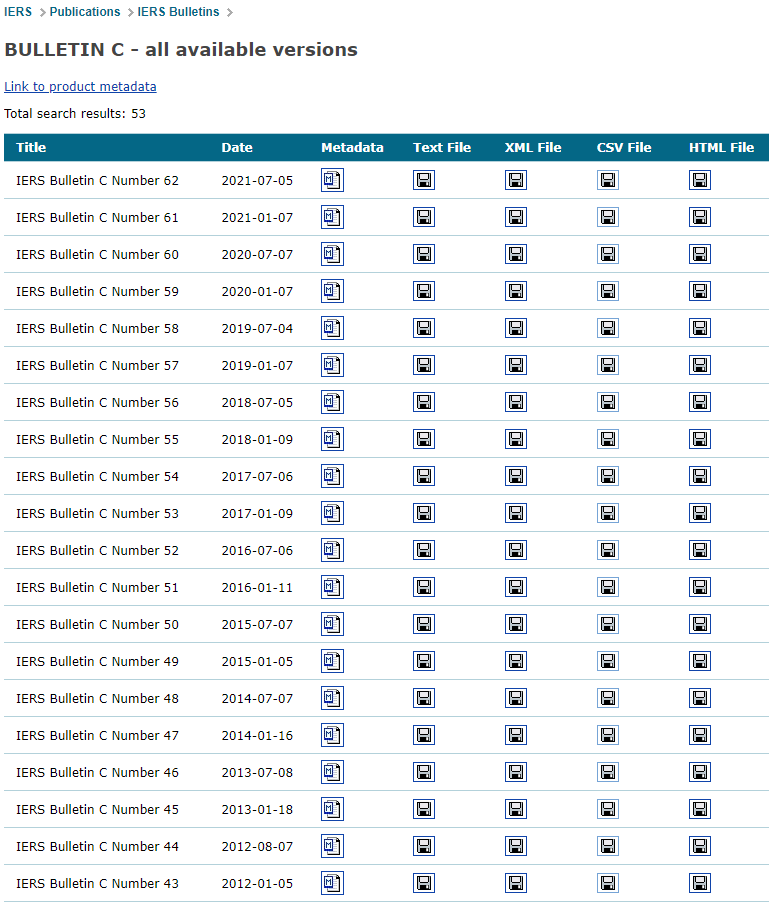Click the Title column header
The image size is (773, 902).
tap(31, 147)
